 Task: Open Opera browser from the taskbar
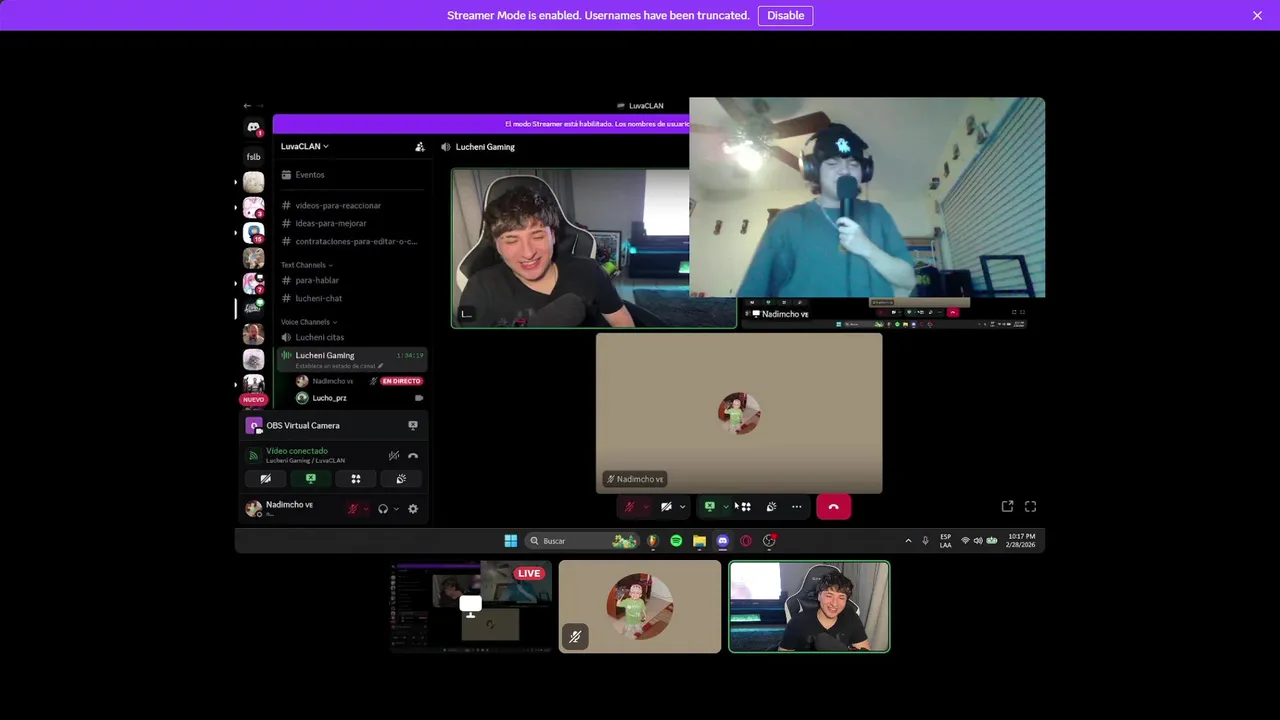[x=746, y=541]
